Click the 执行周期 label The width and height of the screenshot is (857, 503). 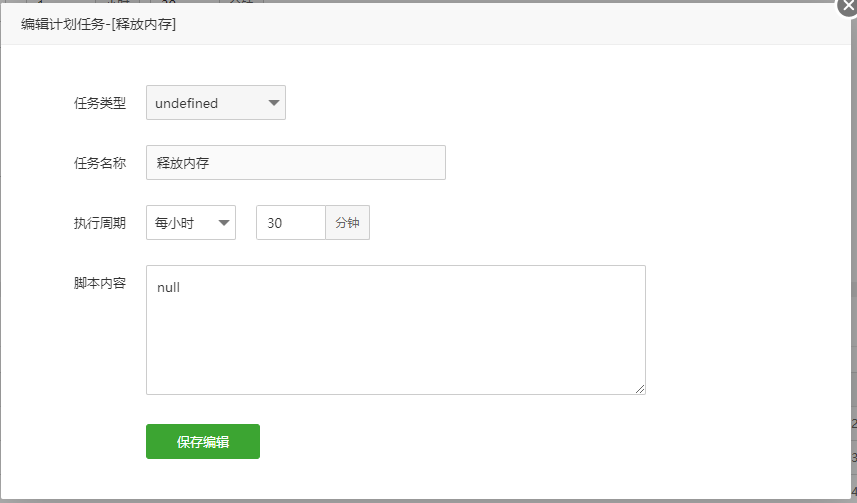point(100,223)
